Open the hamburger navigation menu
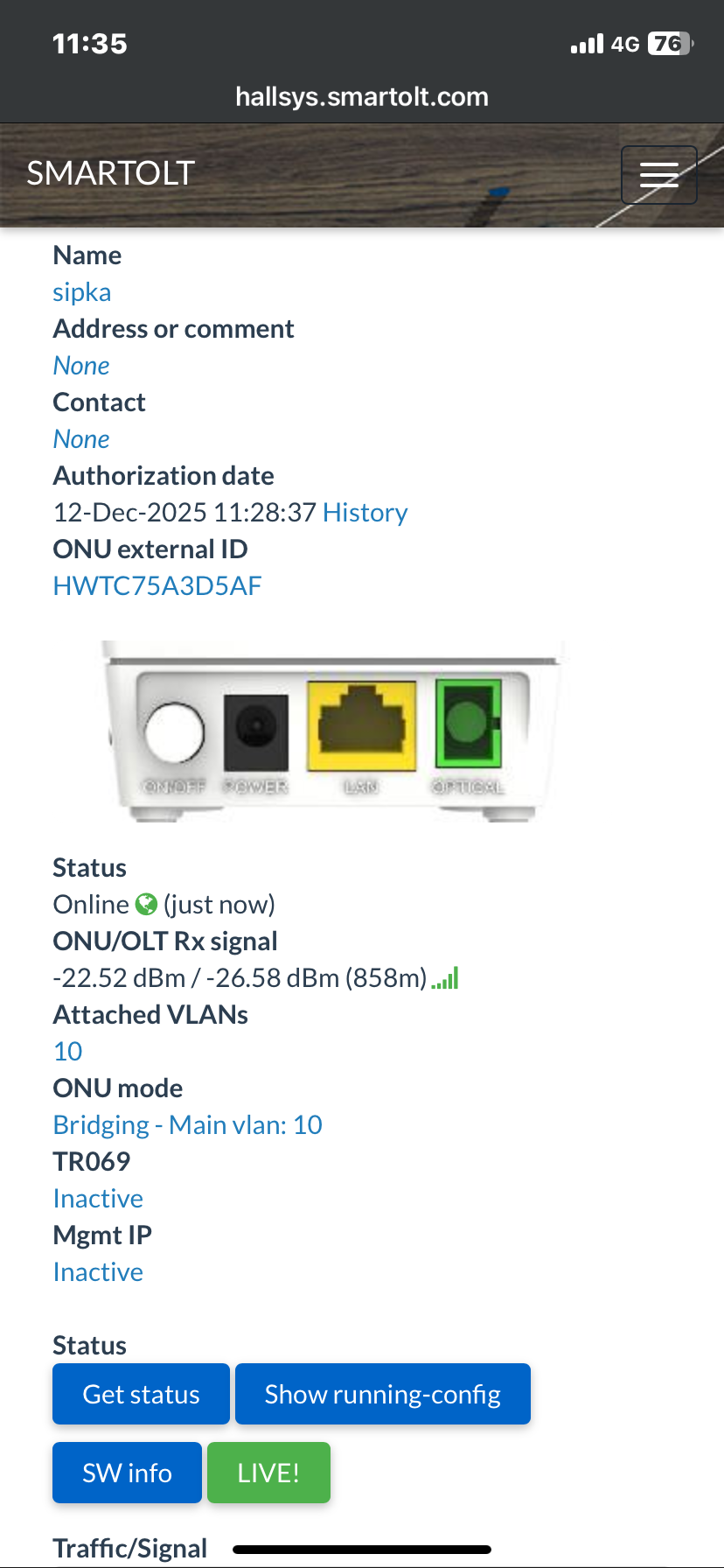724x1568 pixels. tap(658, 175)
